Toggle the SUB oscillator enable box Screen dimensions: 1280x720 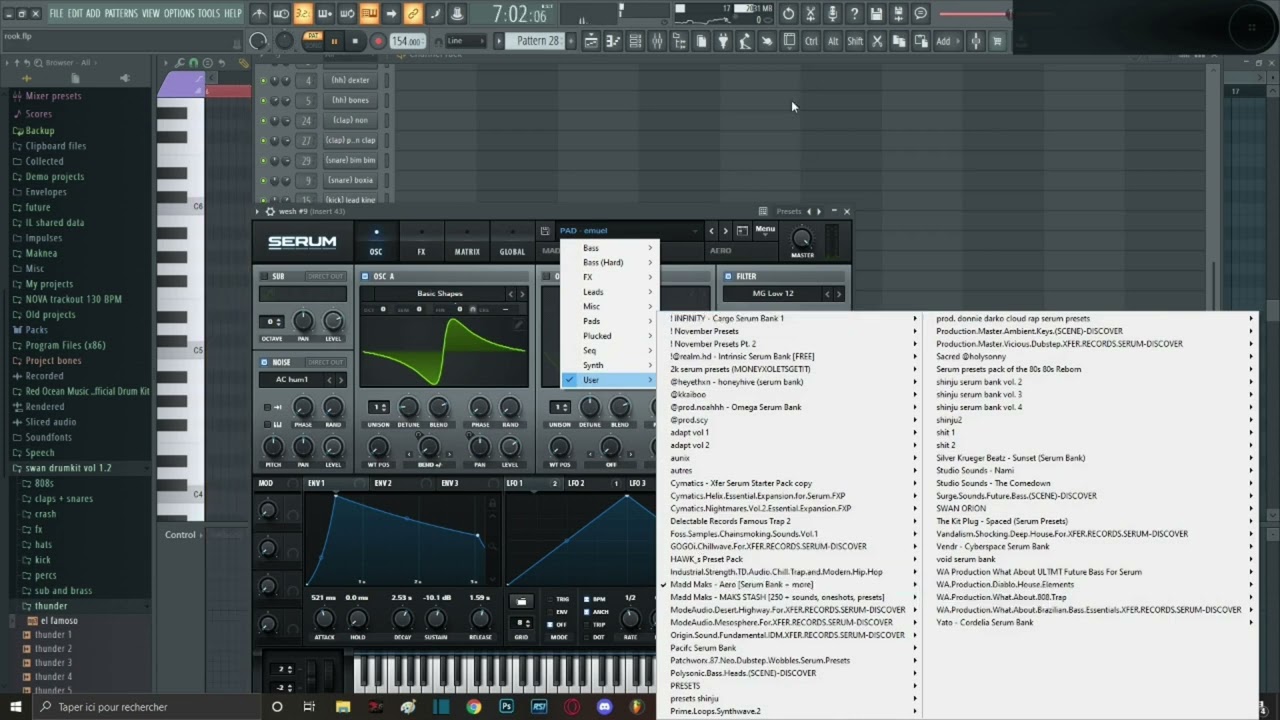[264, 277]
